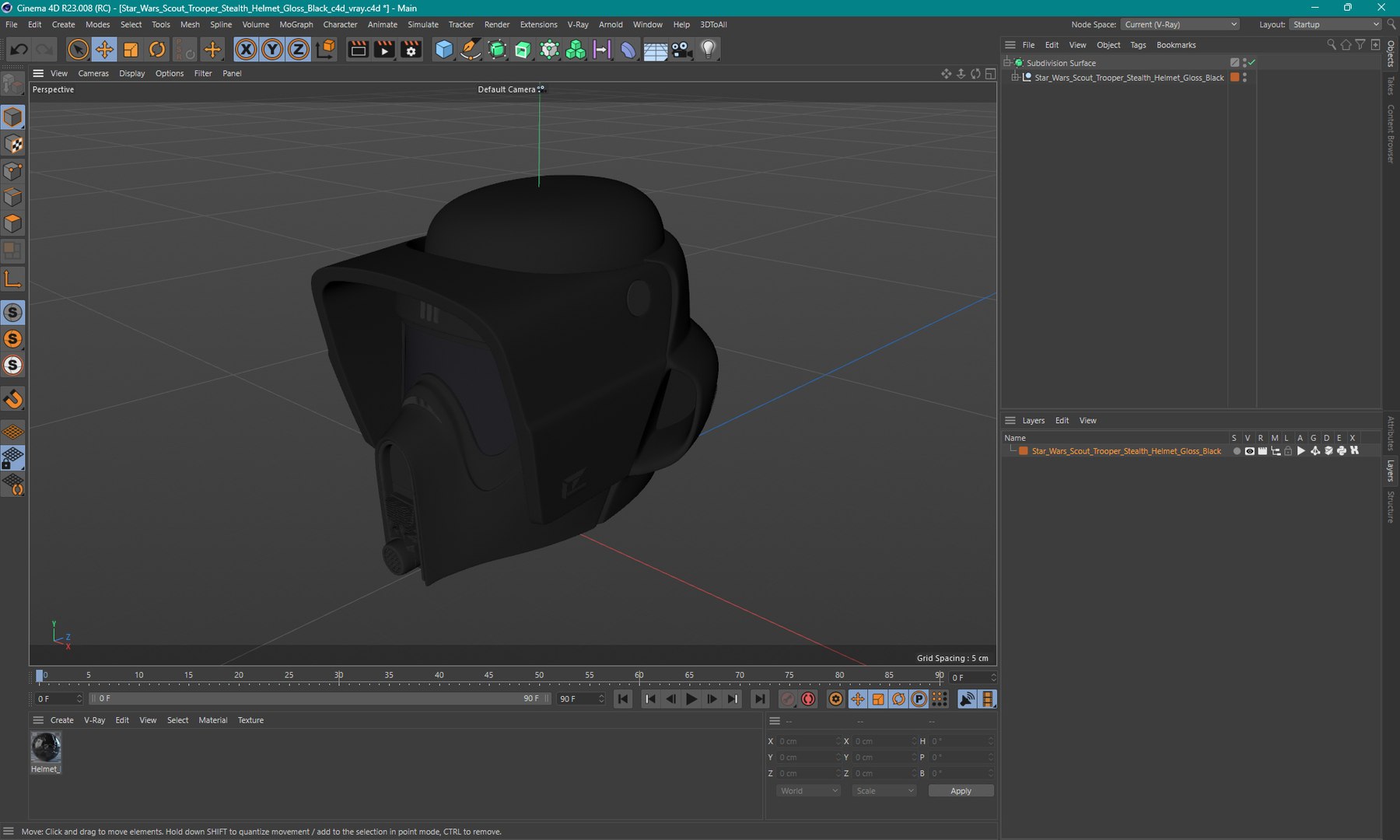Open the Node Space dropdown
1400x840 pixels.
(1180, 25)
